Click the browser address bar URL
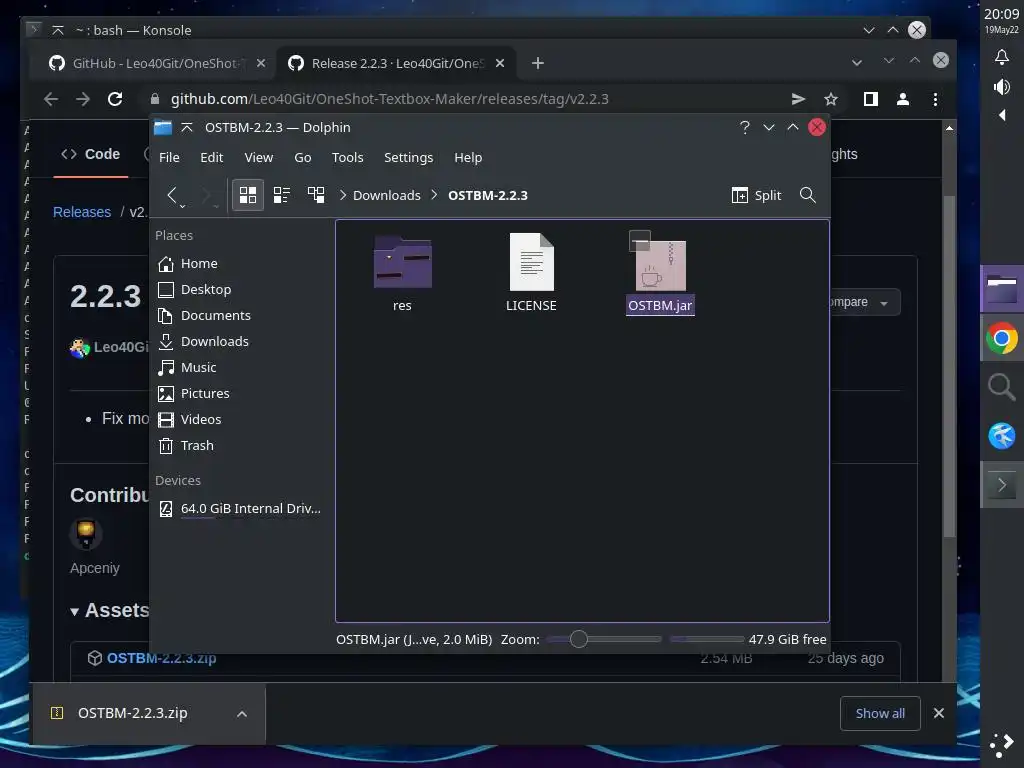This screenshot has height=768, width=1024. point(389,99)
